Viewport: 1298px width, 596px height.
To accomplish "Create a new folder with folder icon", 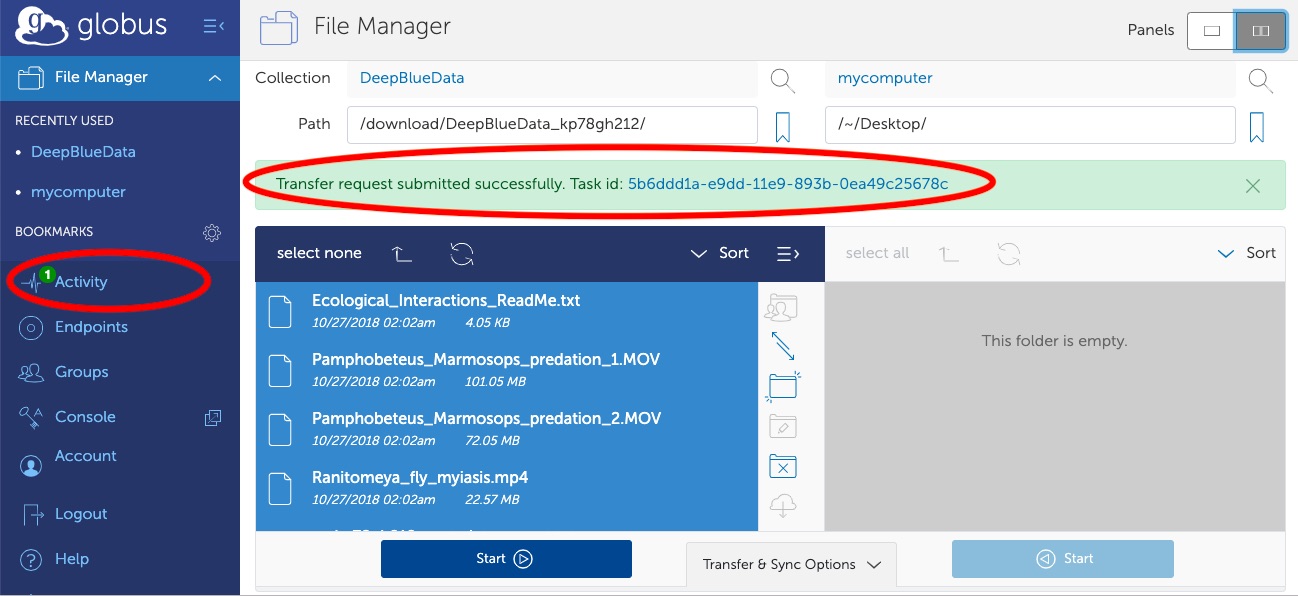I will (x=784, y=385).
